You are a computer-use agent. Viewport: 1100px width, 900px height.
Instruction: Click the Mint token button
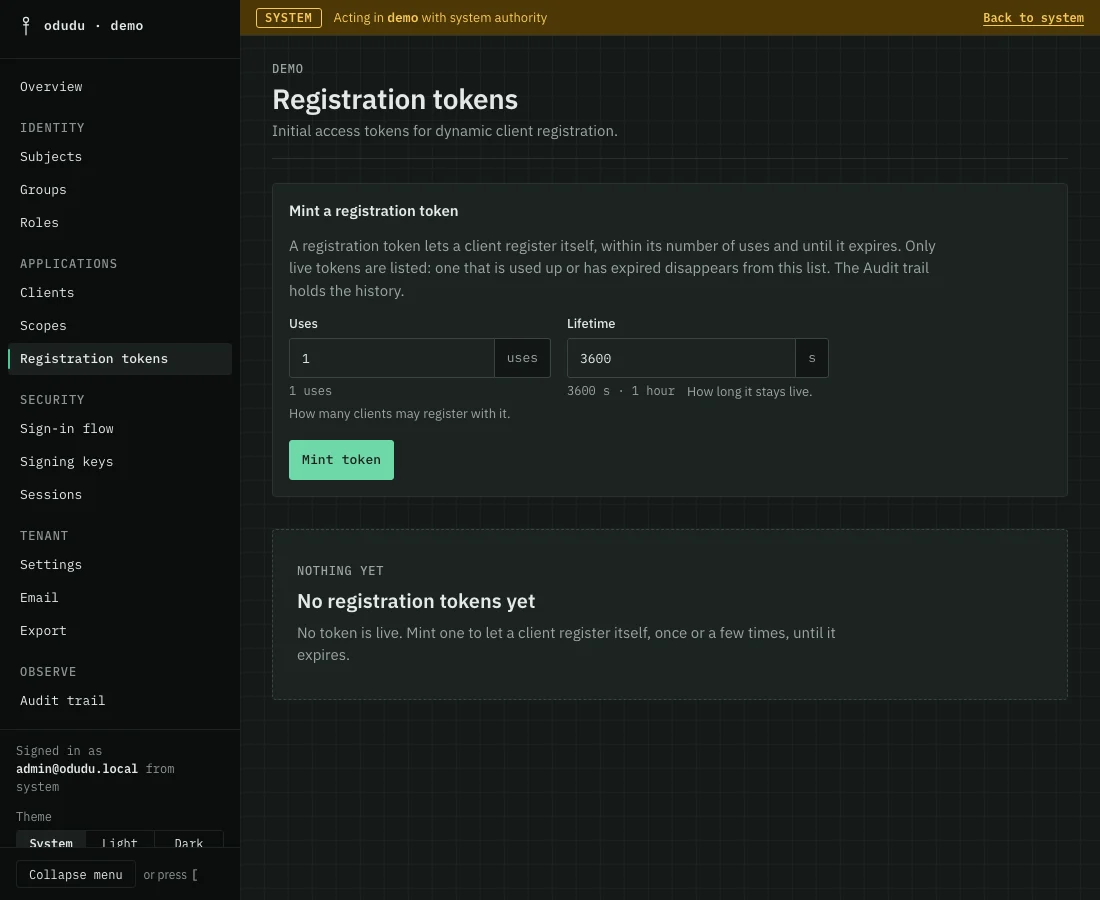tap(341, 460)
